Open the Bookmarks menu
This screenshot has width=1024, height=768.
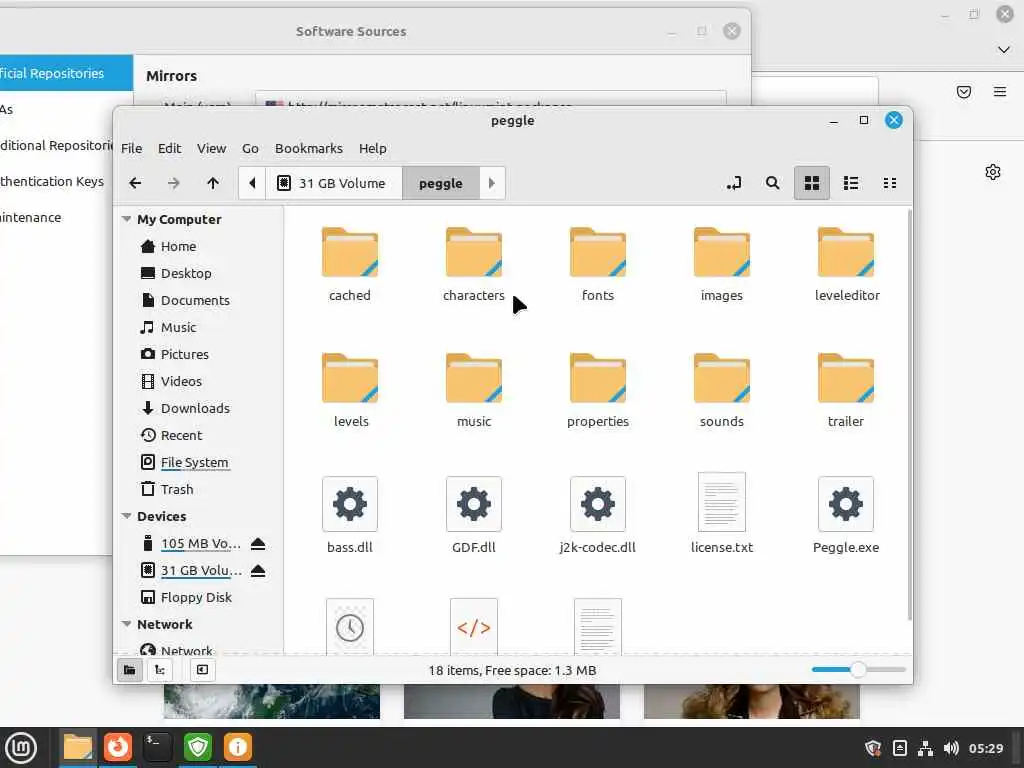point(309,148)
